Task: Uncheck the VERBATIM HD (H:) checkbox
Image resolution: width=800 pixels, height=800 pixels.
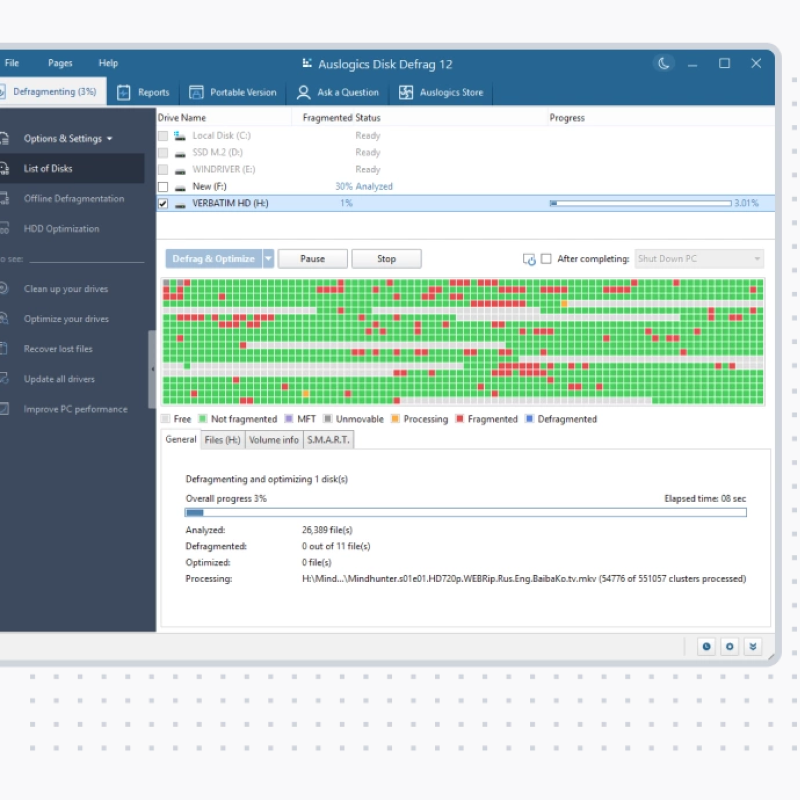Action: click(x=163, y=204)
